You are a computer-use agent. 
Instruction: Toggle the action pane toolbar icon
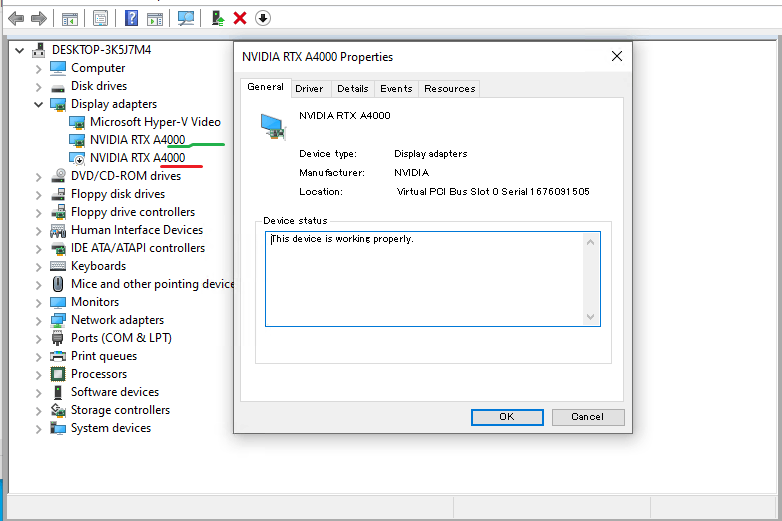tap(155, 19)
